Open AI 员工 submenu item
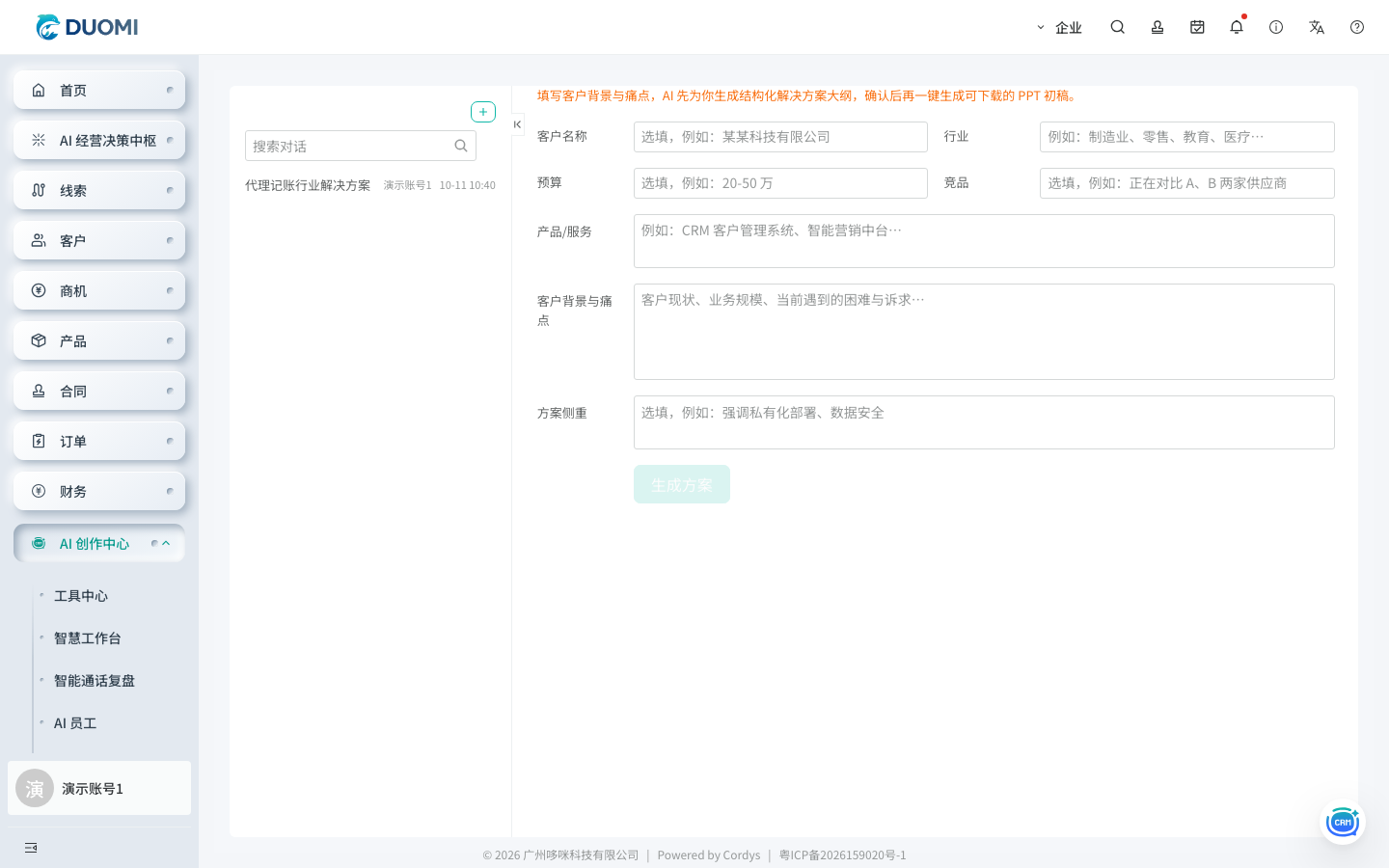1389x868 pixels. tap(75, 723)
